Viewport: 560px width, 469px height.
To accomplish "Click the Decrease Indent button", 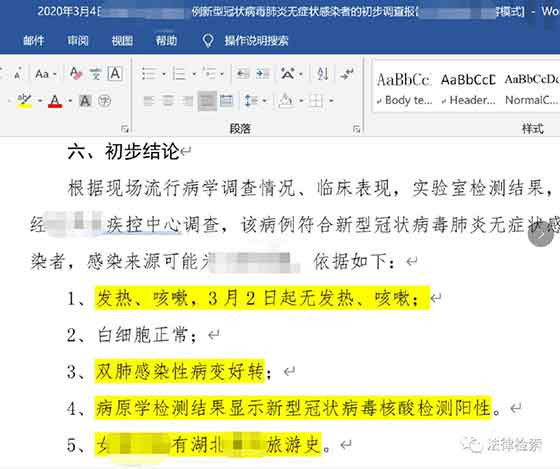I will click(x=242, y=74).
